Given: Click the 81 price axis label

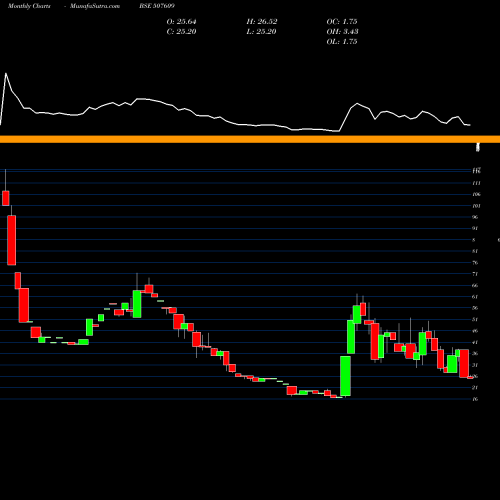Looking at the screenshot, I should (475, 251).
